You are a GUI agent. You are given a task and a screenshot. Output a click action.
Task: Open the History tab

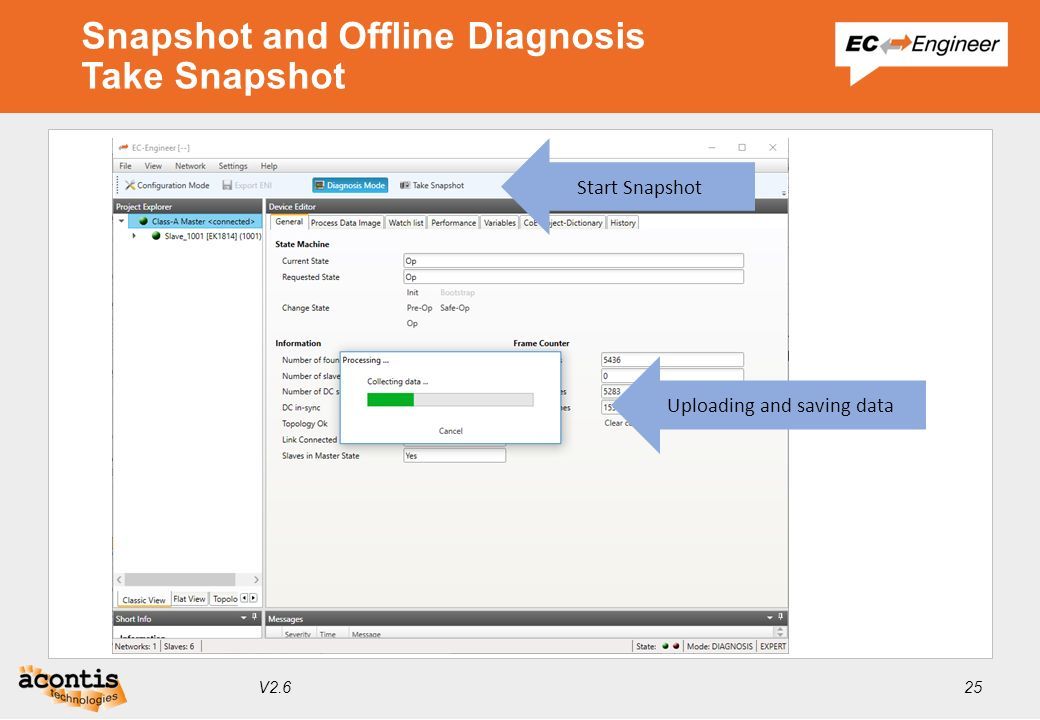(623, 223)
